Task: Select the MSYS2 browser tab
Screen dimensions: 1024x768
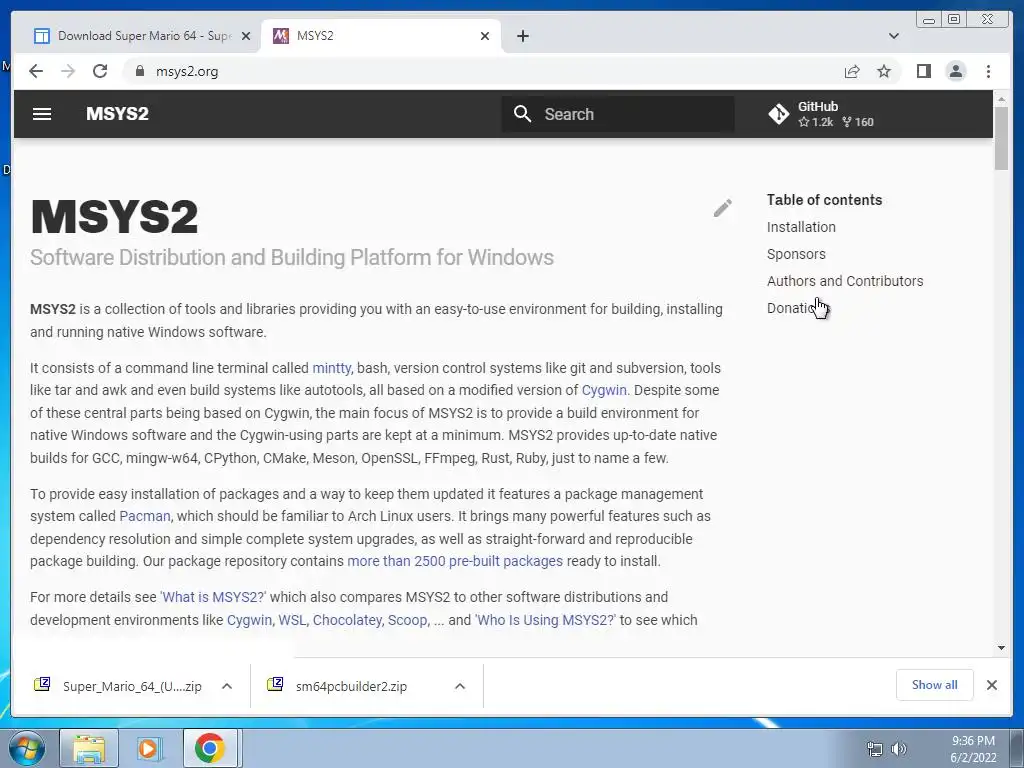Action: pos(381,36)
